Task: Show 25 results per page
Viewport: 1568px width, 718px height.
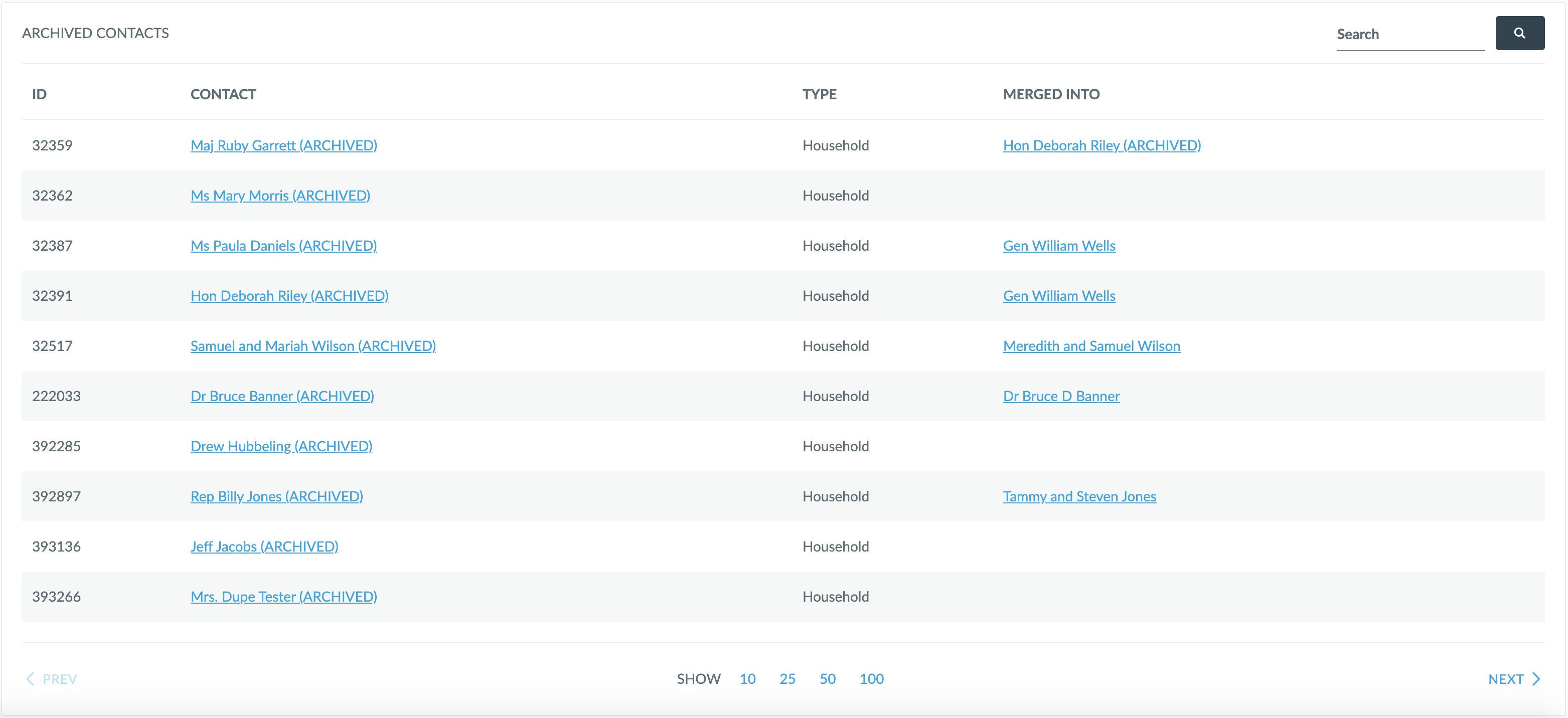Action: [x=787, y=679]
